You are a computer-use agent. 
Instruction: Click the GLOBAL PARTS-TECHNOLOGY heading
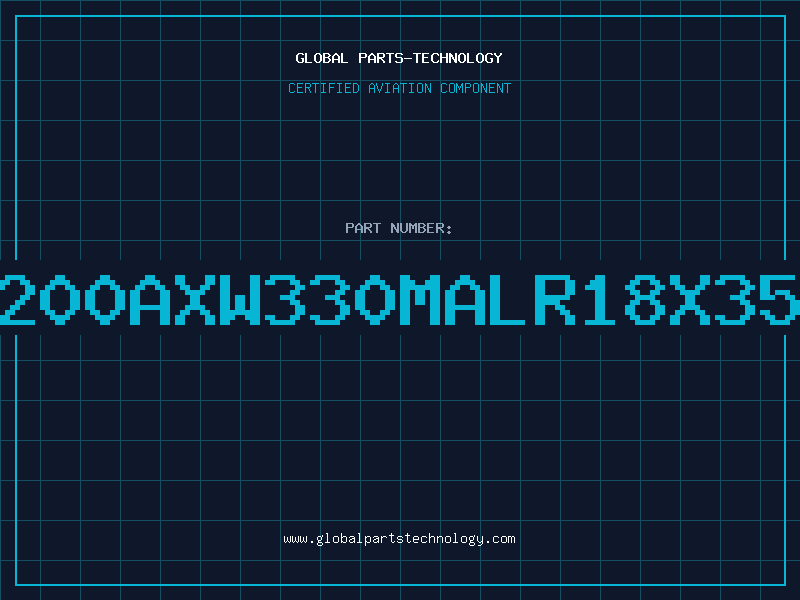[399, 58]
